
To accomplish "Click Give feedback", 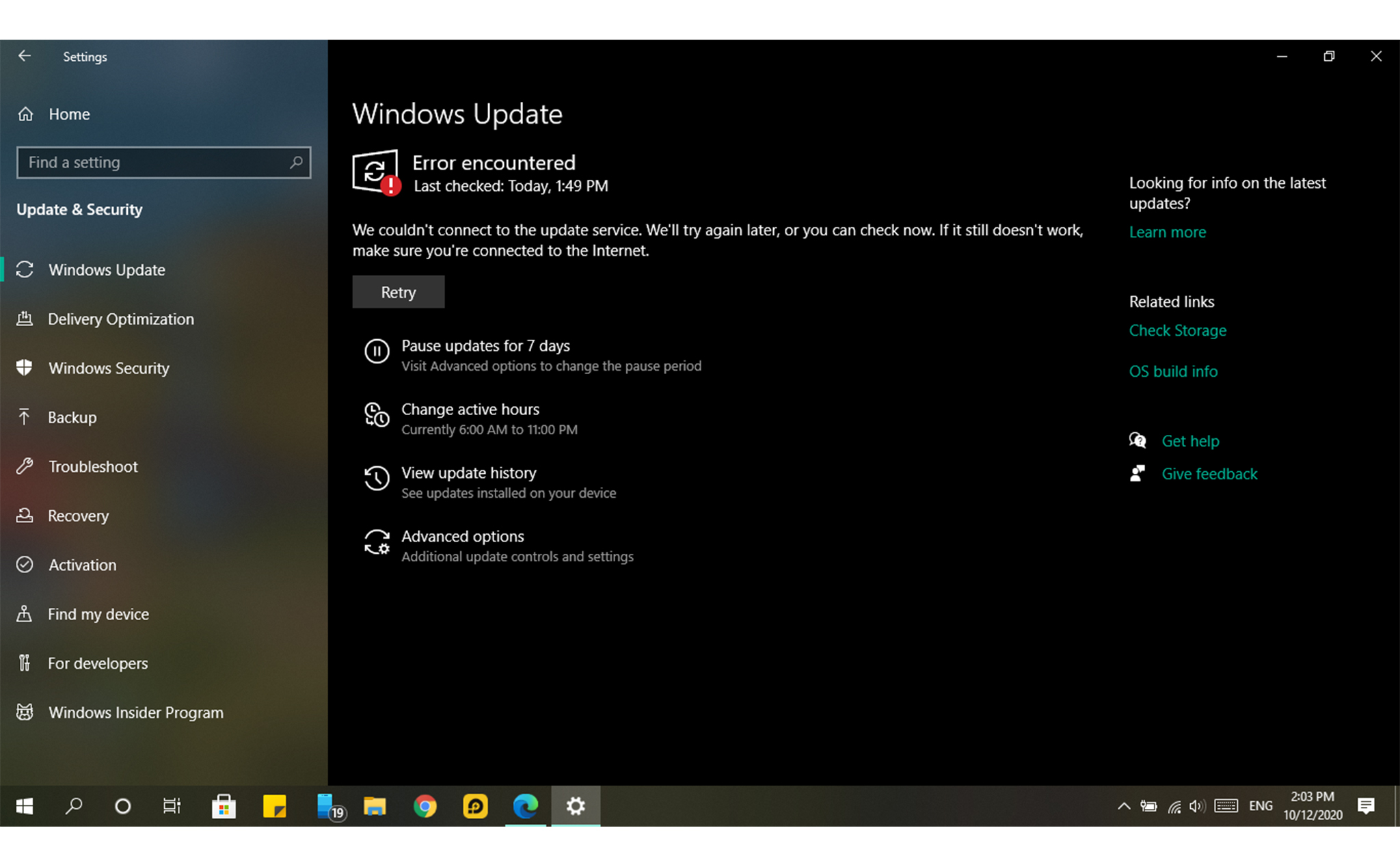I will coord(1209,475).
